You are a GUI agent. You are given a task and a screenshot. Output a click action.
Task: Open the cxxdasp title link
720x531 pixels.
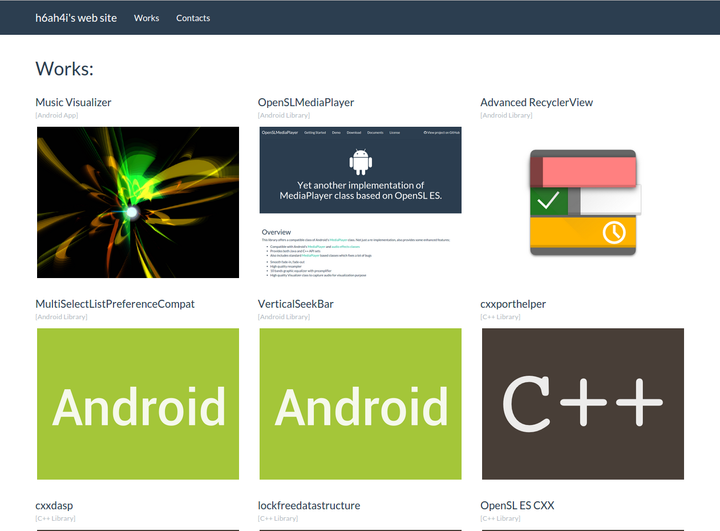54,505
